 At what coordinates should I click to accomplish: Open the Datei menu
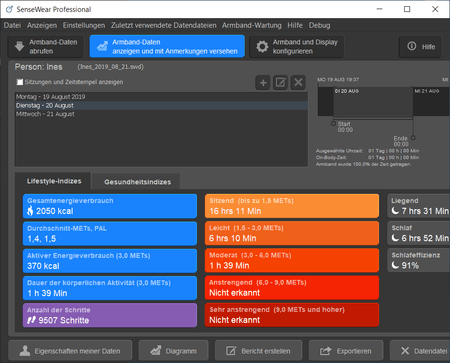12,25
